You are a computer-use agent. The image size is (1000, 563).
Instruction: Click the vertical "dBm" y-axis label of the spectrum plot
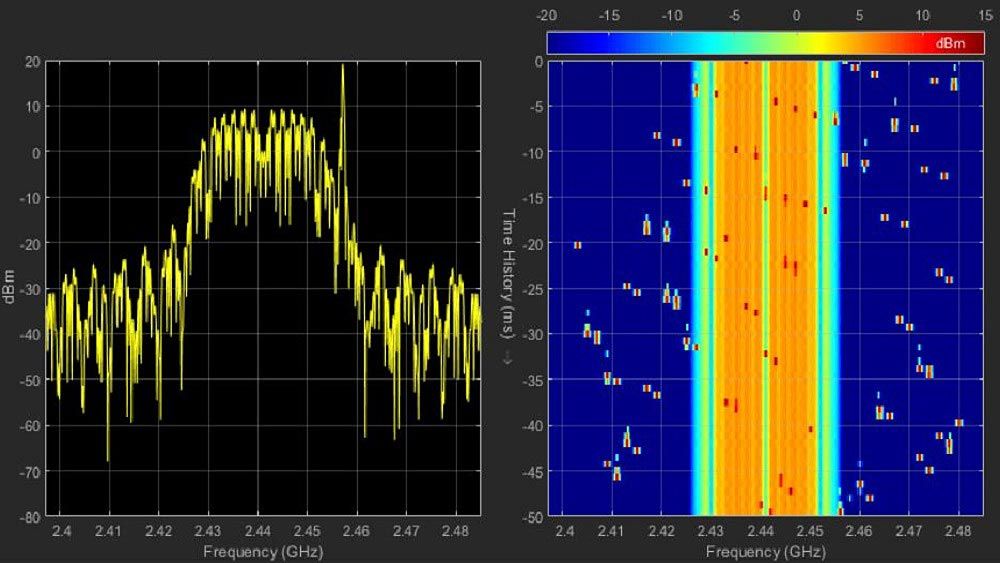click(9, 288)
